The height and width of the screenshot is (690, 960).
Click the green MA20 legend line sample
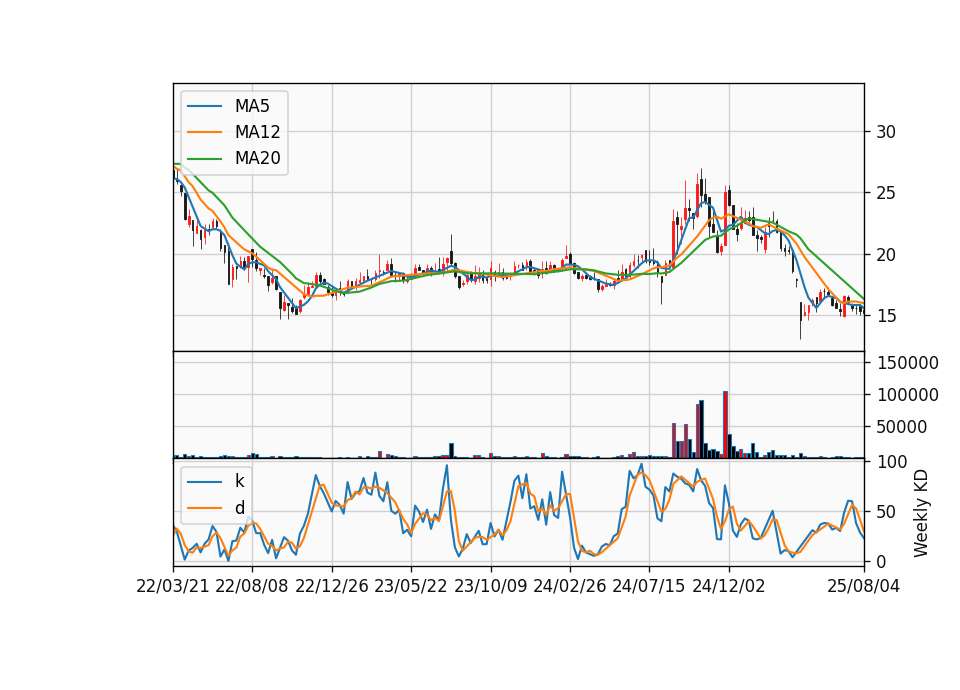click(204, 159)
